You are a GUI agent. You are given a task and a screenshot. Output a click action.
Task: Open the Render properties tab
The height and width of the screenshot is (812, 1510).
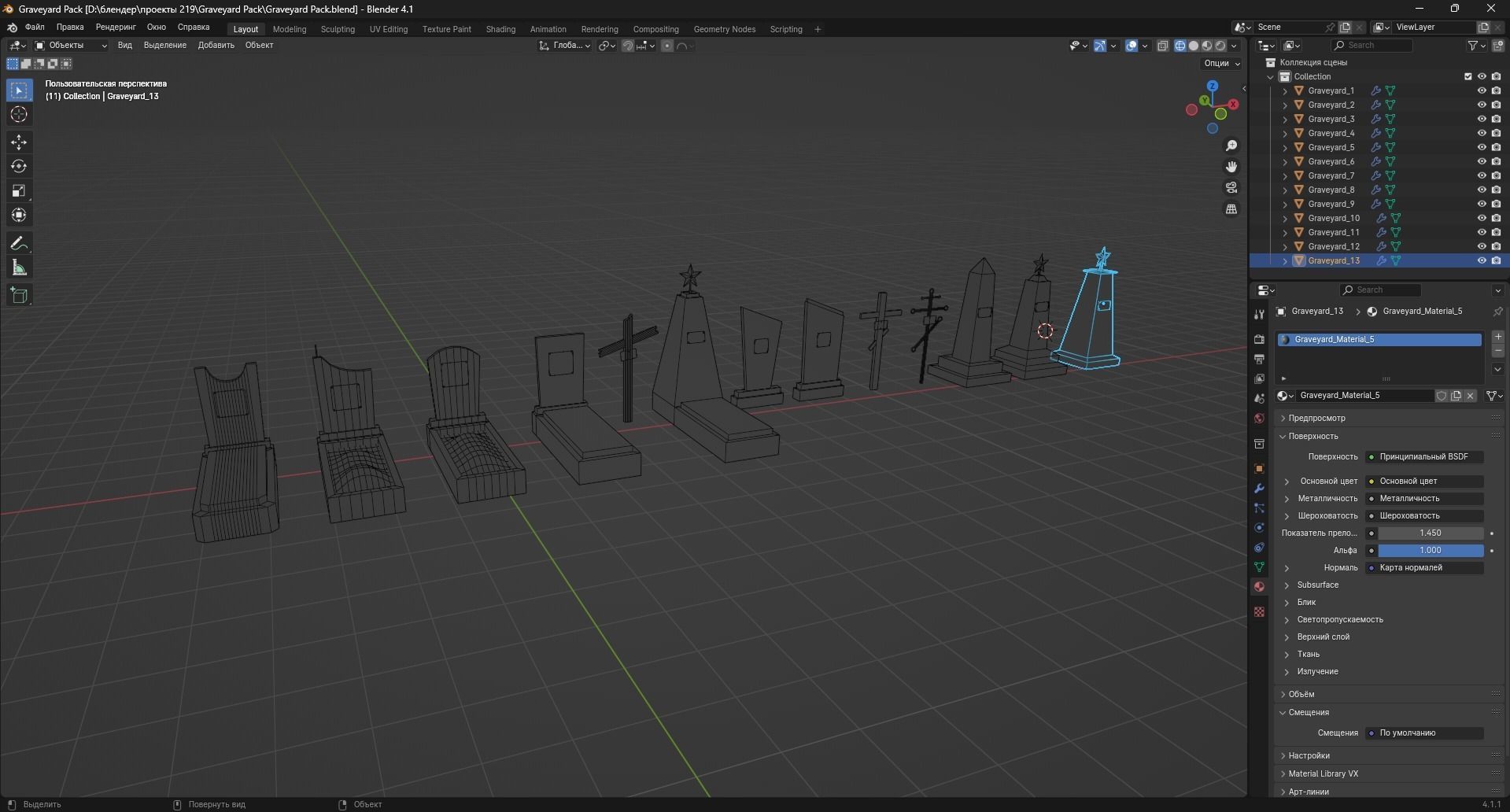click(1259, 339)
